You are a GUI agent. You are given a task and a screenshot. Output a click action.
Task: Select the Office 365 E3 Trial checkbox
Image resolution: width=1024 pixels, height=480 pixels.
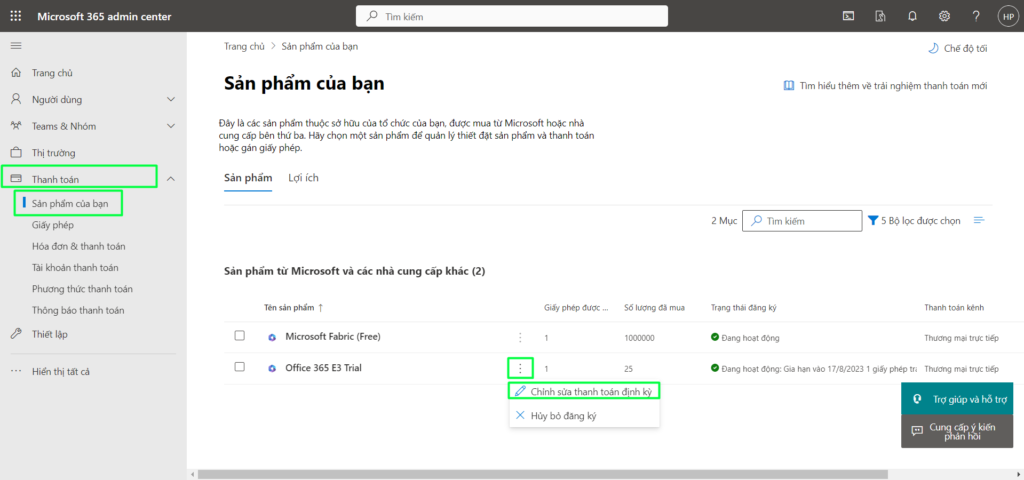pyautogui.click(x=240, y=367)
